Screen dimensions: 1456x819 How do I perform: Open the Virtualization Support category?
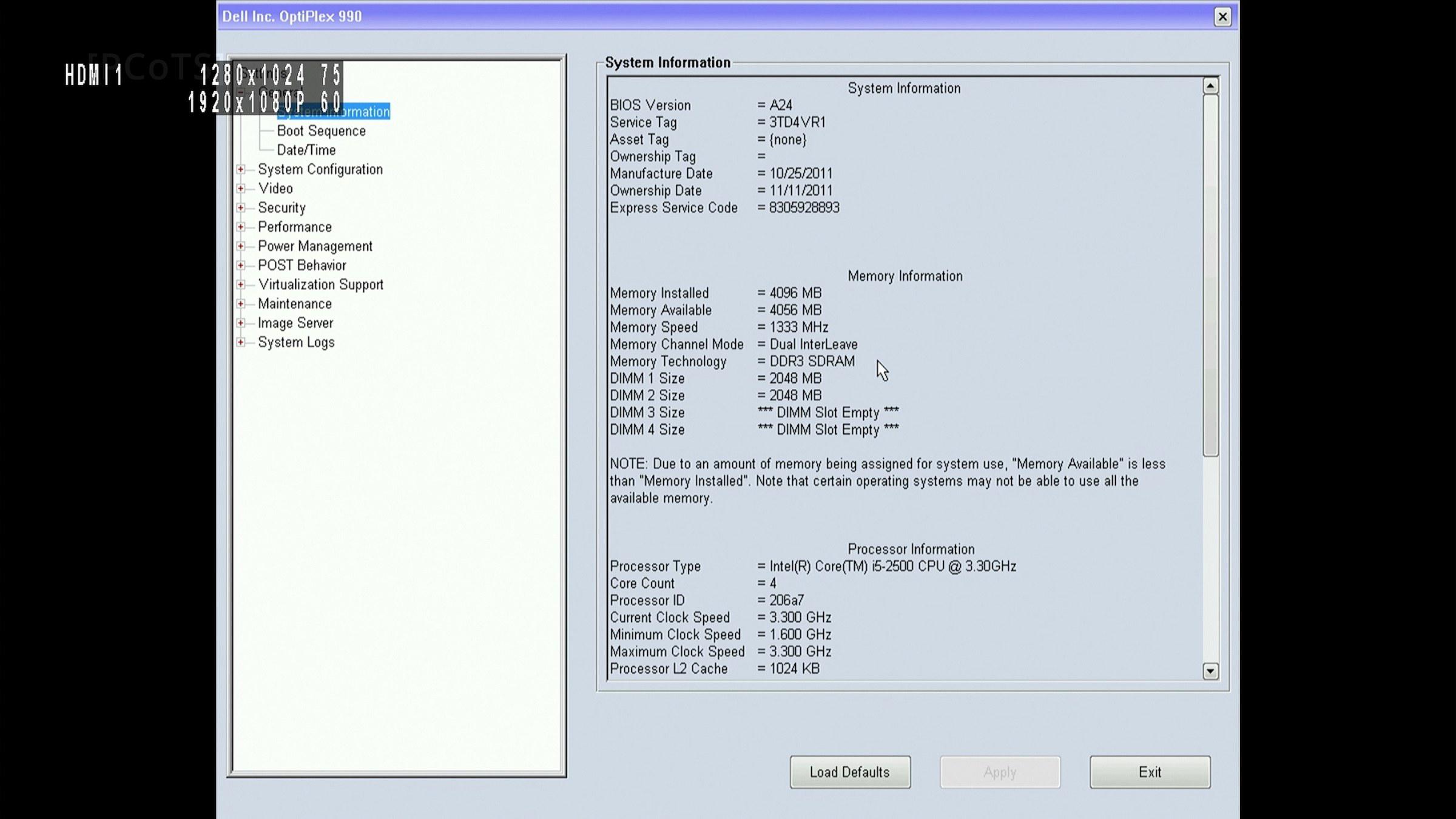click(x=320, y=285)
